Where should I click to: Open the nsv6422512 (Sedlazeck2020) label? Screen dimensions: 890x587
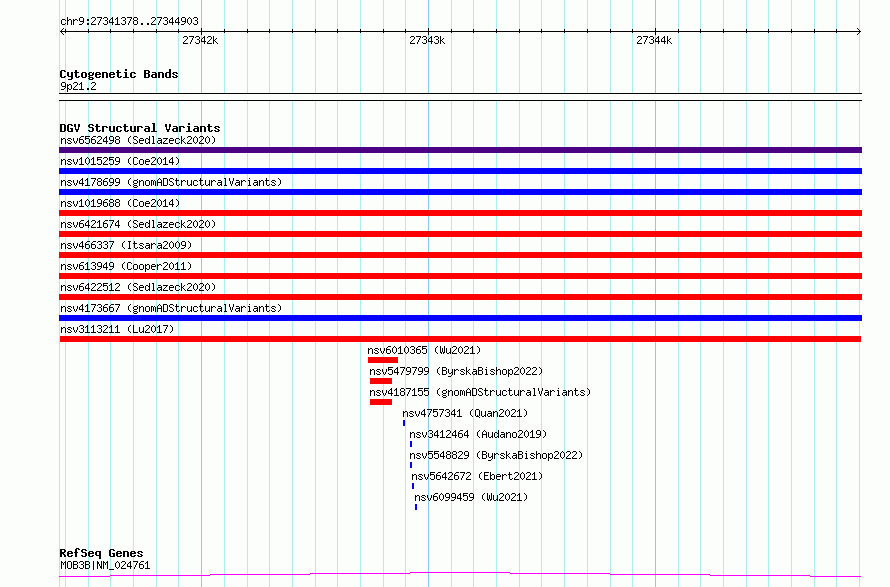click(x=138, y=287)
